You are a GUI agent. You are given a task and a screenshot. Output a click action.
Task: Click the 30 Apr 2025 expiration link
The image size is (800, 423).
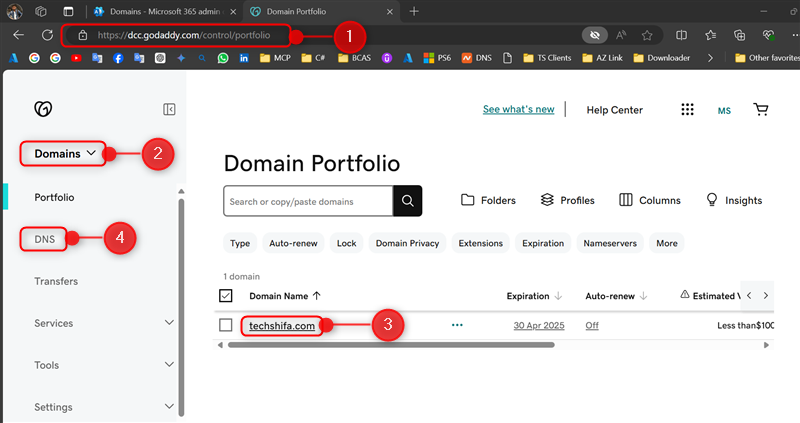[x=539, y=326]
